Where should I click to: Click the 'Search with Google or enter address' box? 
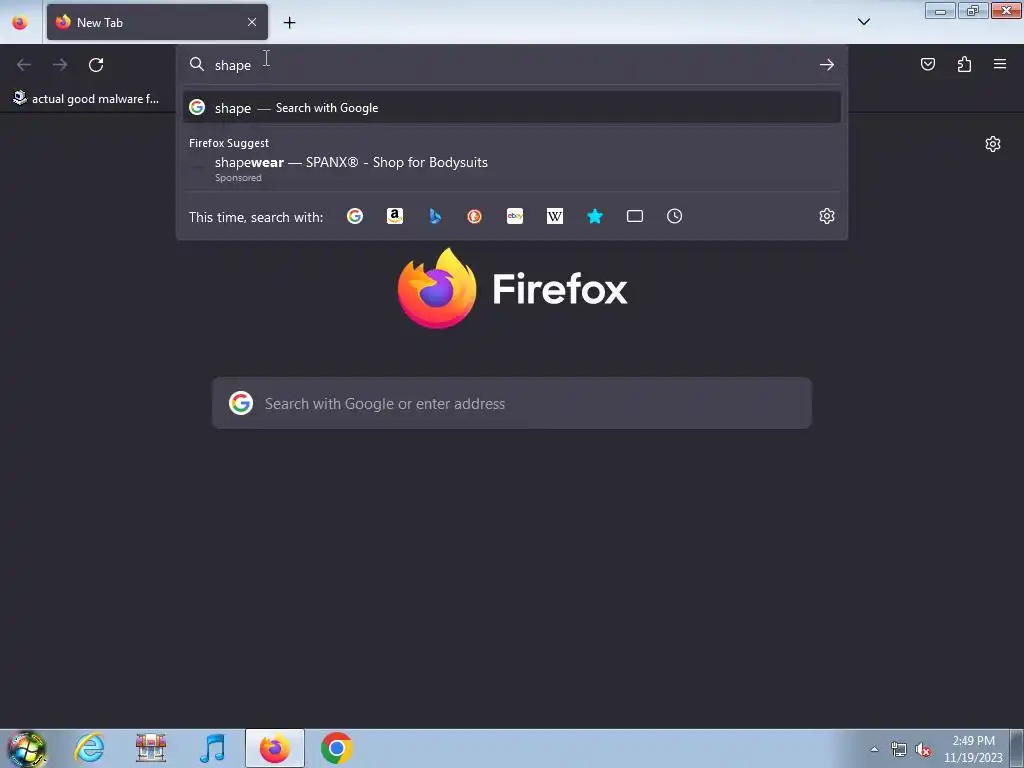[511, 403]
